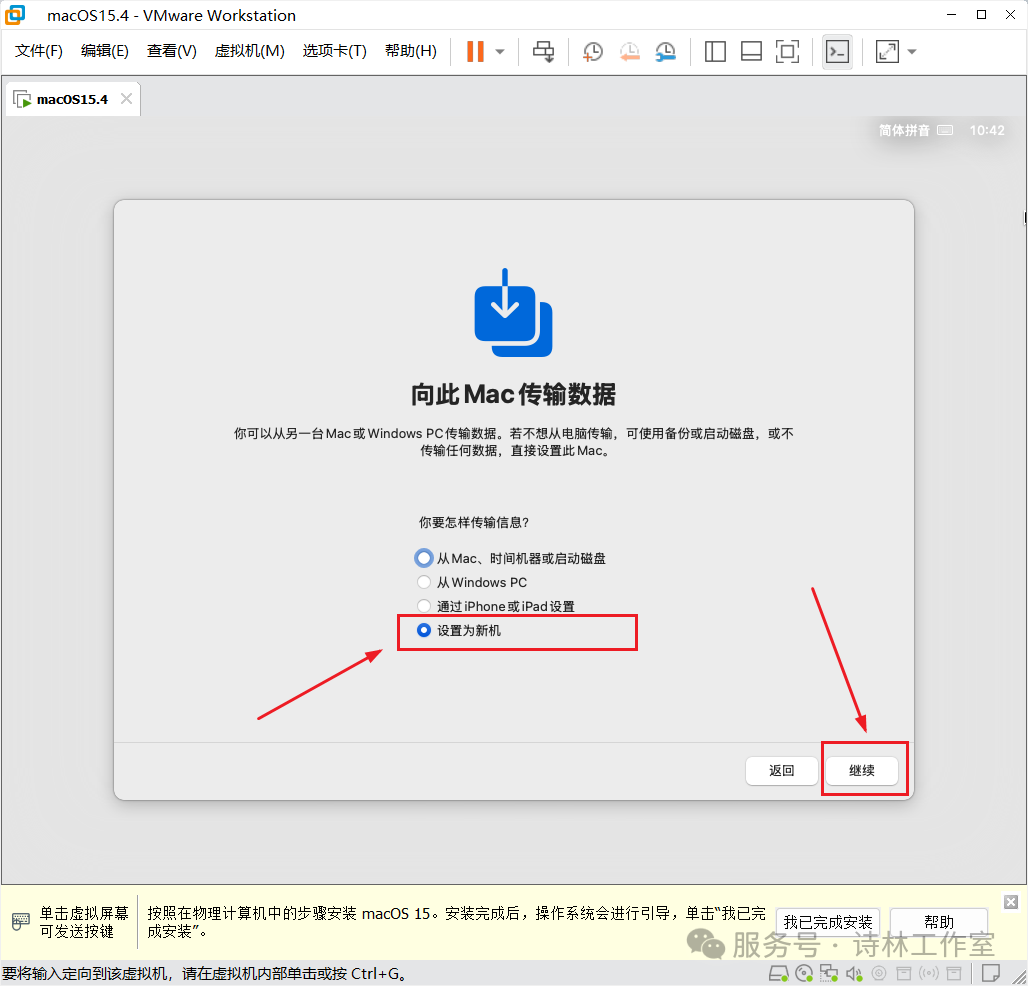1028x986 pixels.
Task: Click the yellow bar's 帮助 button
Action: tap(938, 922)
